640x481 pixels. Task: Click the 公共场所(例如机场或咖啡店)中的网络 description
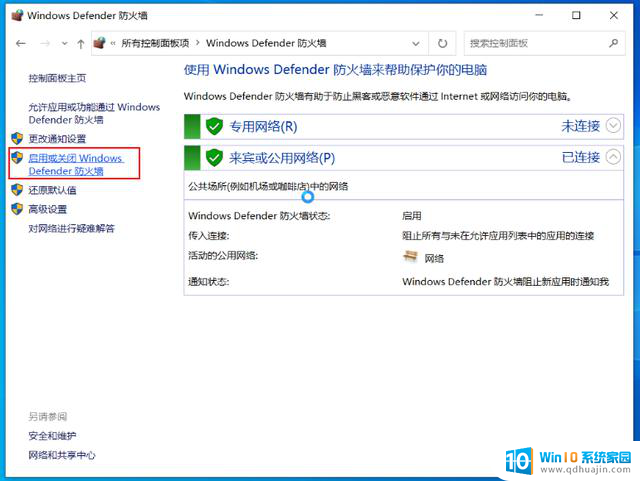tap(268, 187)
